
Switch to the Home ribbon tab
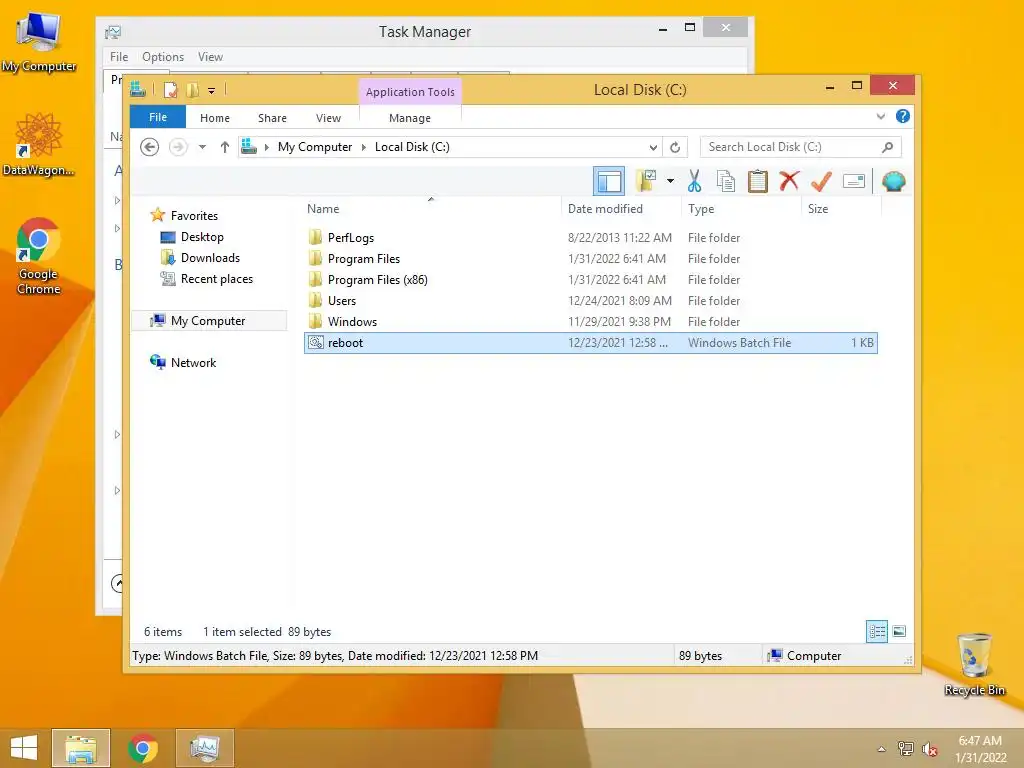(x=215, y=118)
